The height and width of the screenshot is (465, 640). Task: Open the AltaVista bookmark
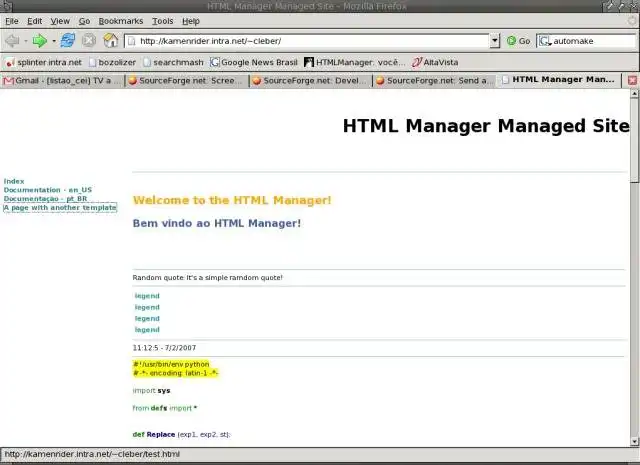pos(435,62)
